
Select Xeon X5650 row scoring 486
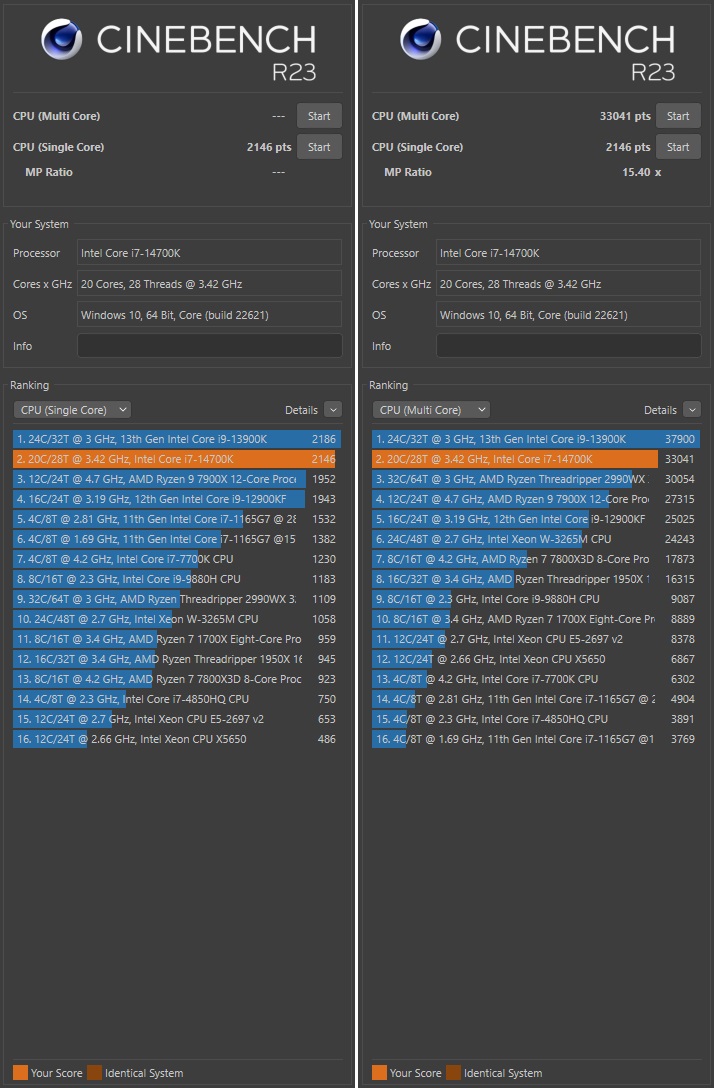[x=176, y=739]
